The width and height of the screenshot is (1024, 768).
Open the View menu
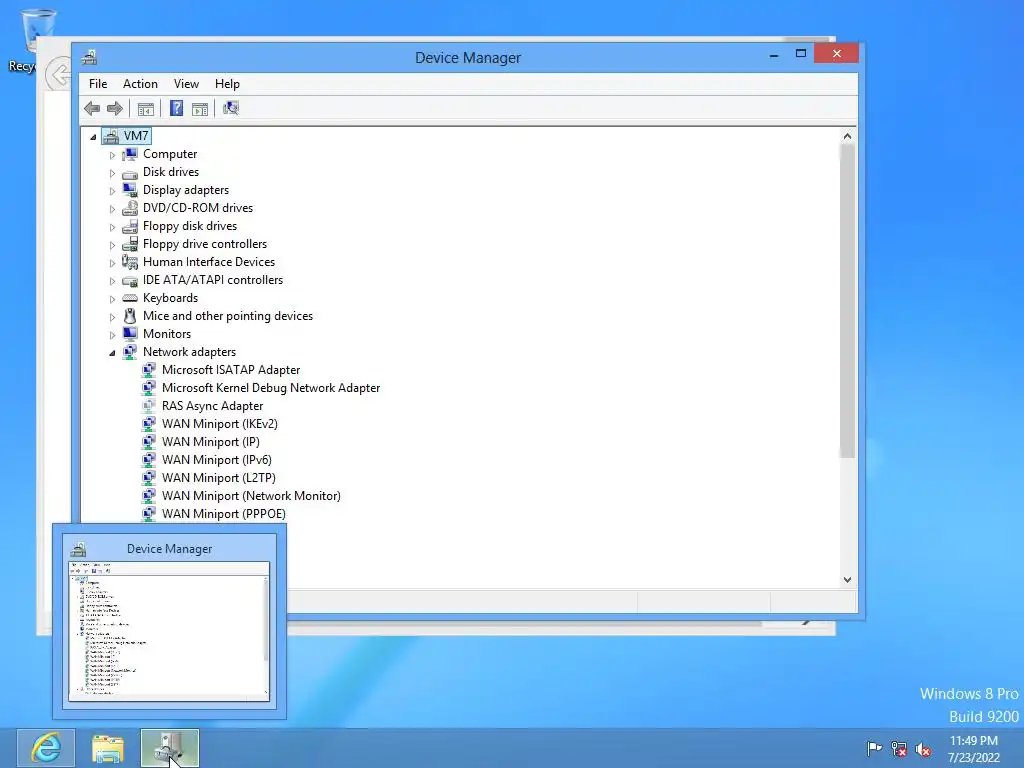coord(186,84)
